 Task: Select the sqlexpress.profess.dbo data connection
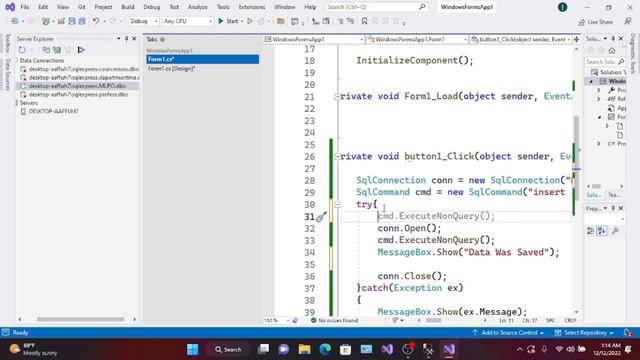point(78,94)
